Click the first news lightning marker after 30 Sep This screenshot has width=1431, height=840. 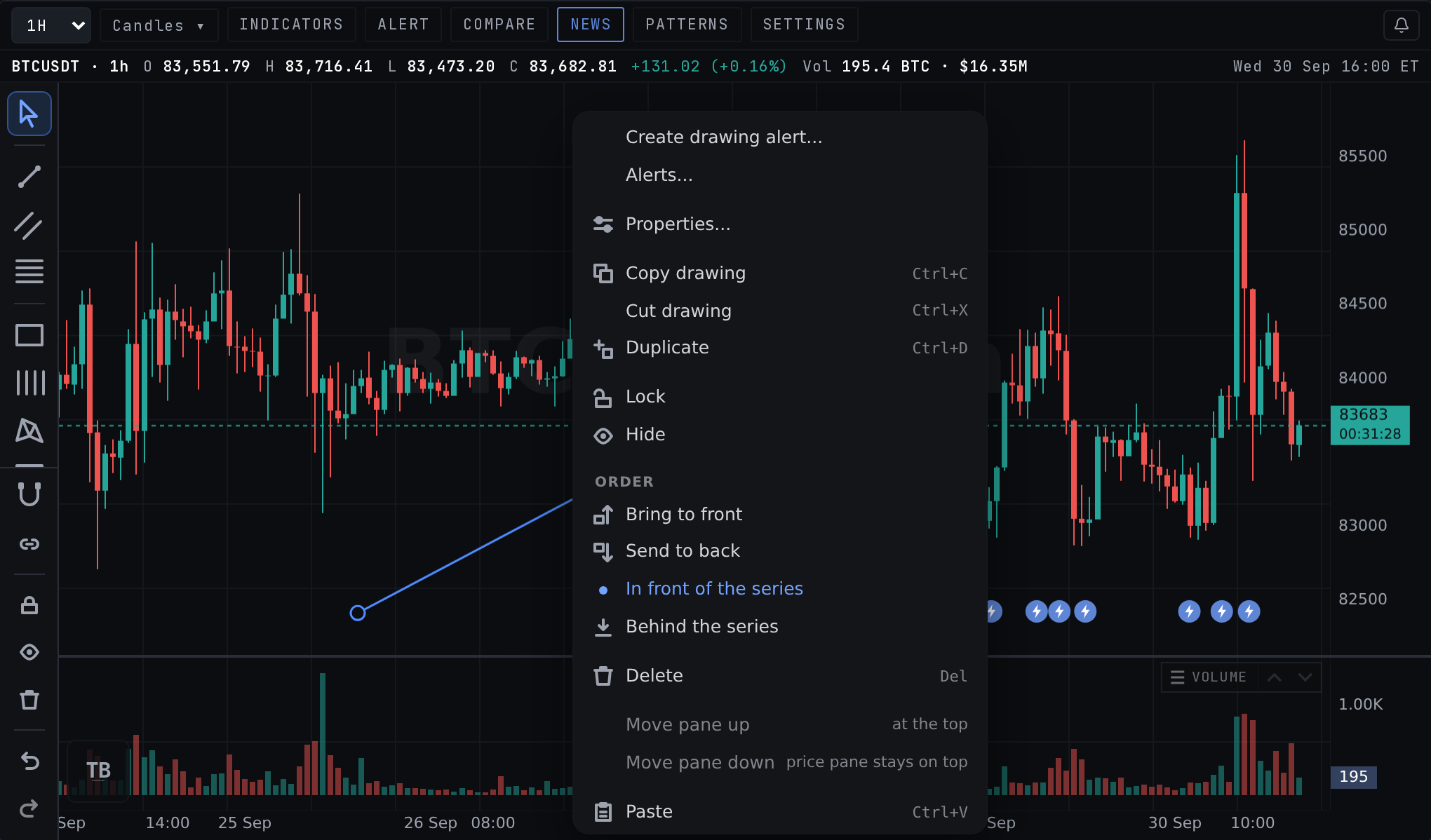click(x=1189, y=611)
